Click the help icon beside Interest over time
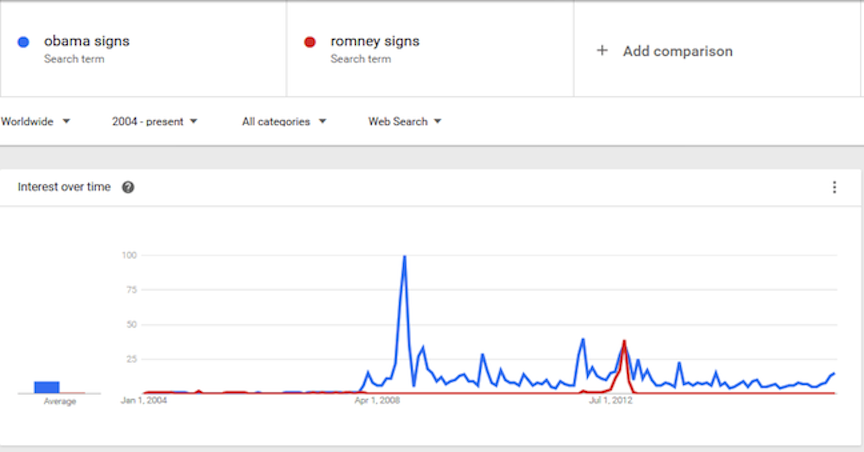This screenshot has width=864, height=452. 128,187
